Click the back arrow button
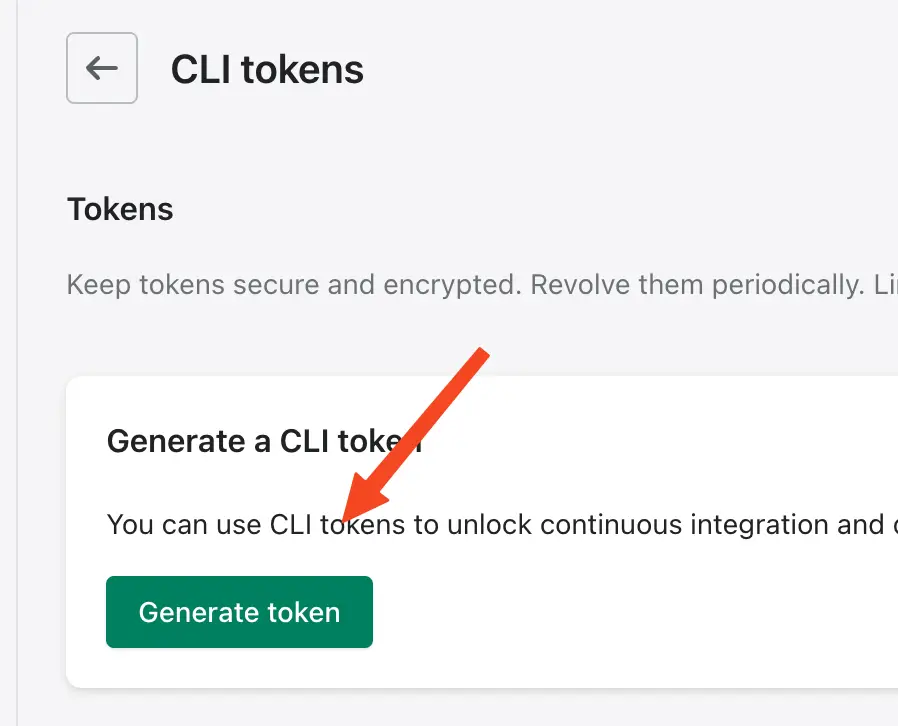This screenshot has width=898, height=726. tap(102, 68)
